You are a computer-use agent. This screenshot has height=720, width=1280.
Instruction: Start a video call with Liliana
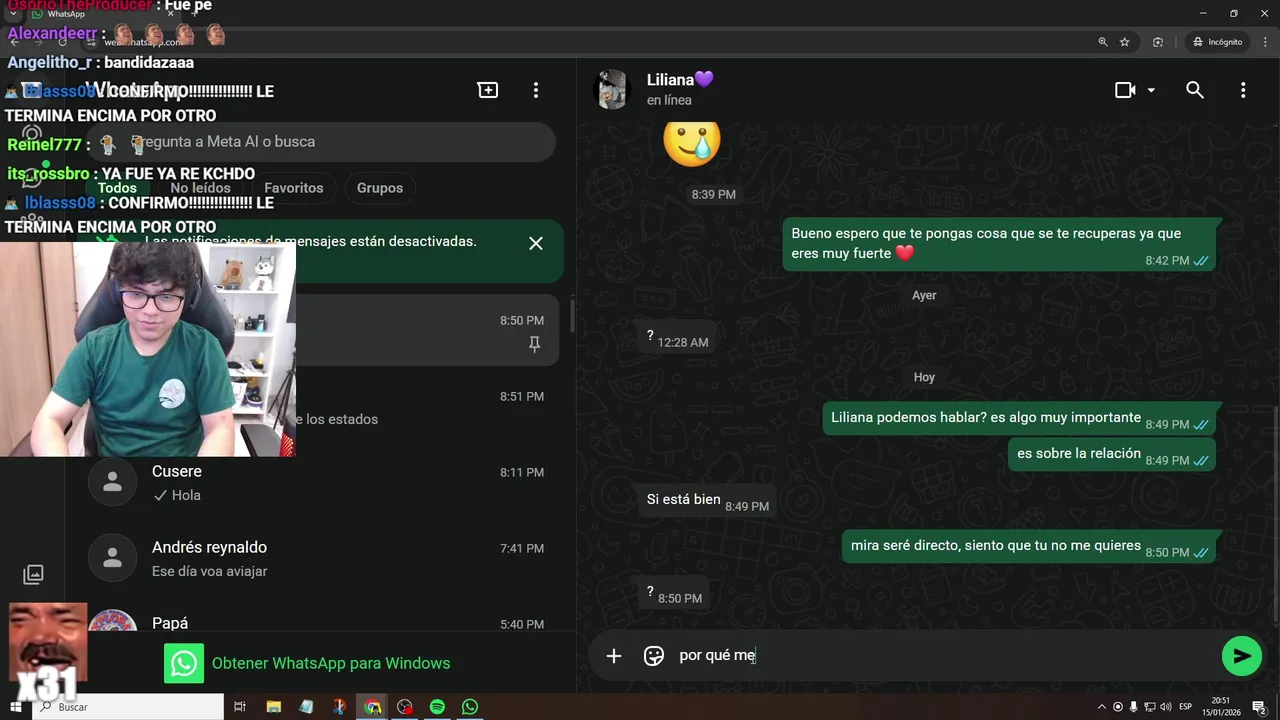coord(1125,90)
